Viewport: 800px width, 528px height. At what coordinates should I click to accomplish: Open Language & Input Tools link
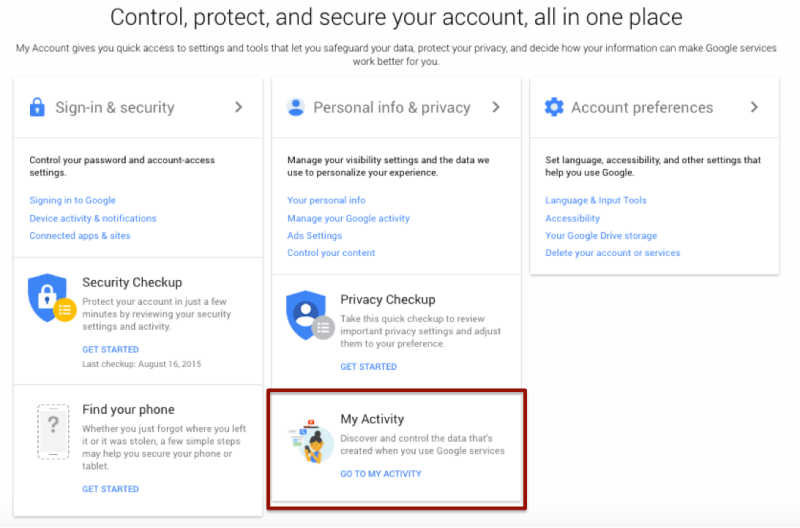tap(595, 200)
